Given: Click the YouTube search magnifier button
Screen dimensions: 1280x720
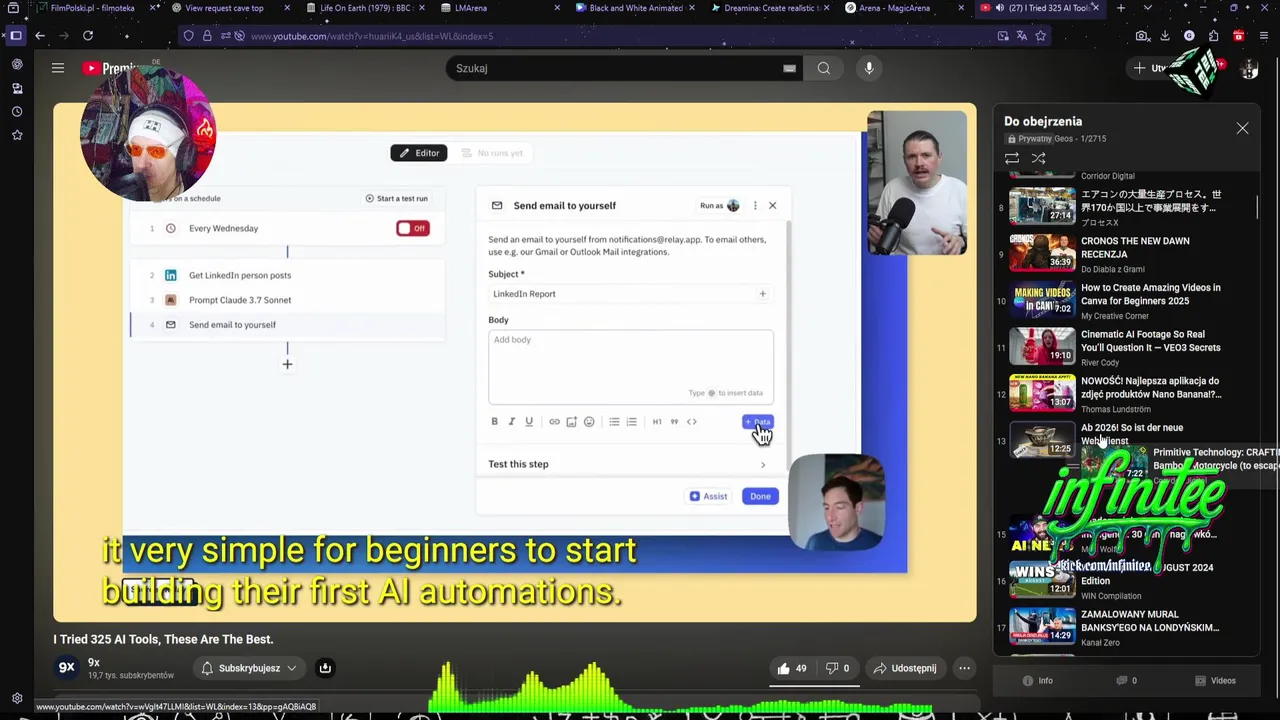Looking at the screenshot, I should [823, 68].
